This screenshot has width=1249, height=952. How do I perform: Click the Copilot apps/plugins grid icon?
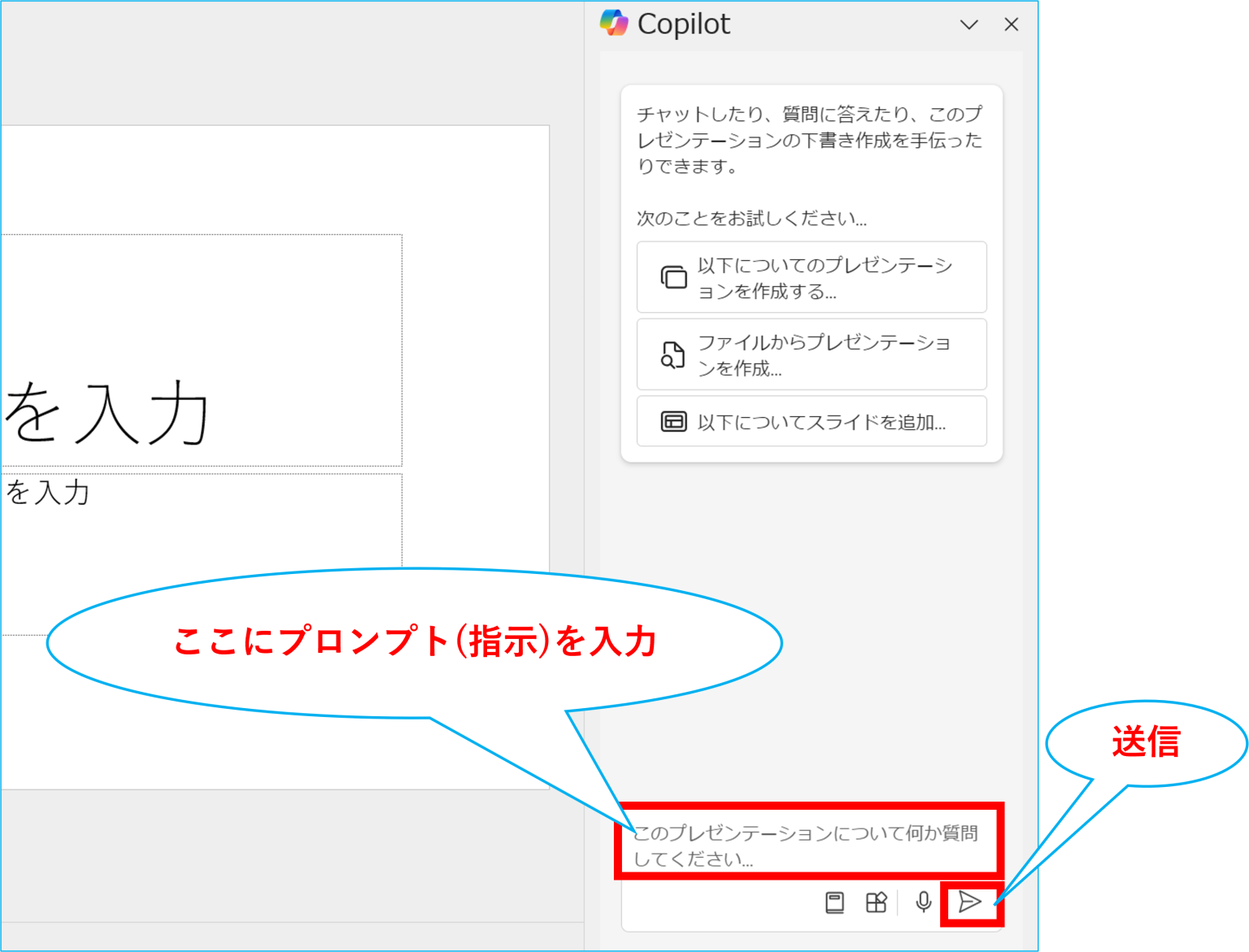(876, 902)
